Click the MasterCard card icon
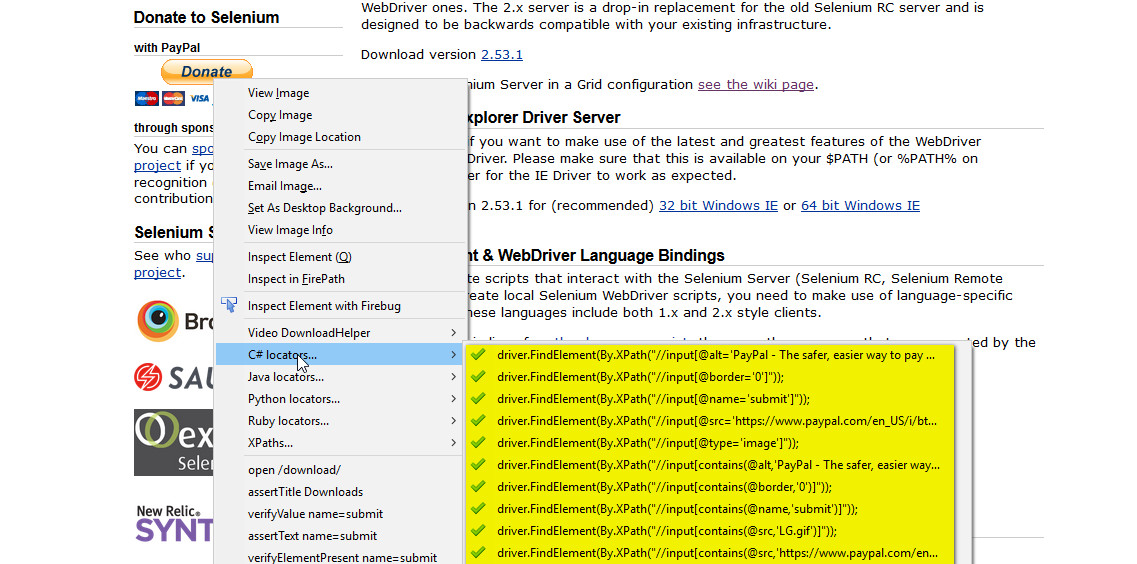Screen dimensions: 1137x564 coord(173,99)
